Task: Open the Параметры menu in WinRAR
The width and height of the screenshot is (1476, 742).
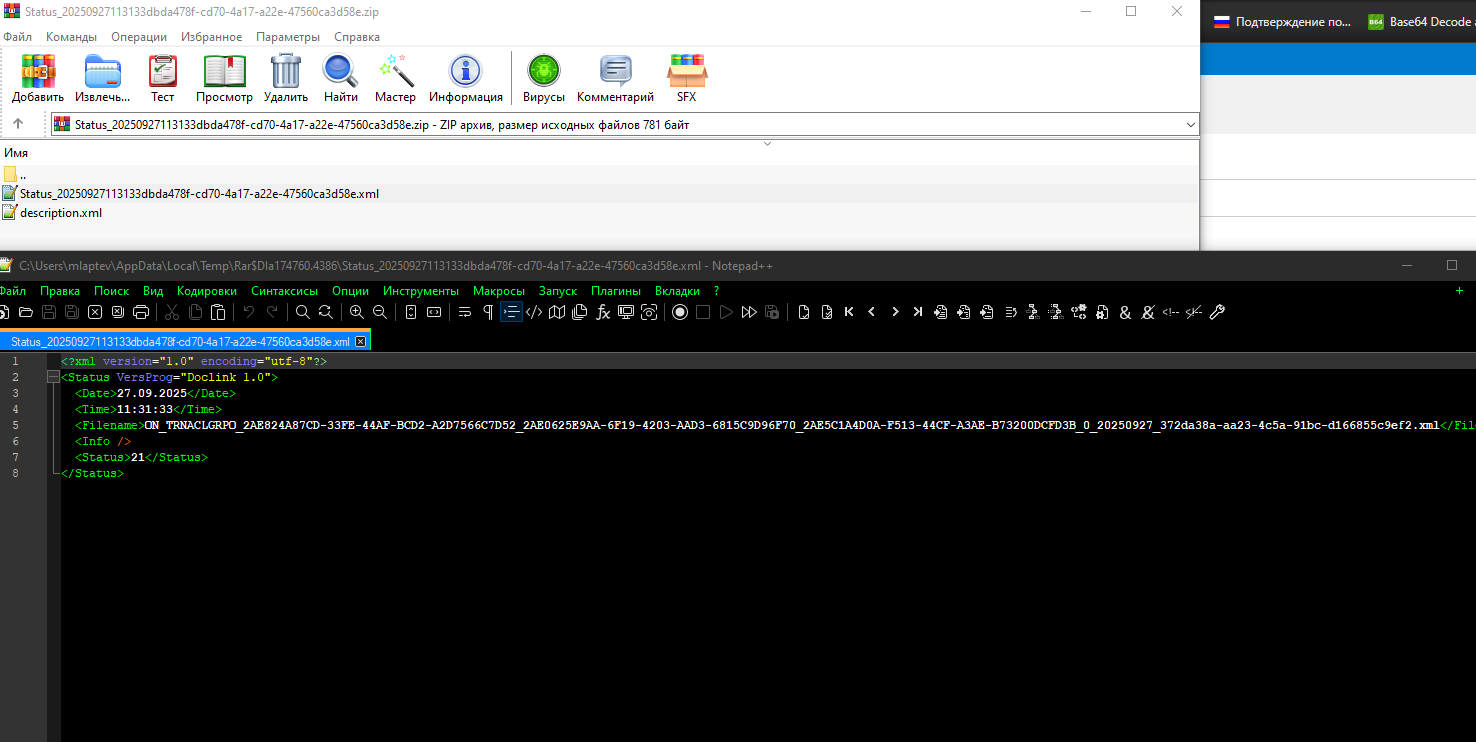Action: [x=288, y=37]
